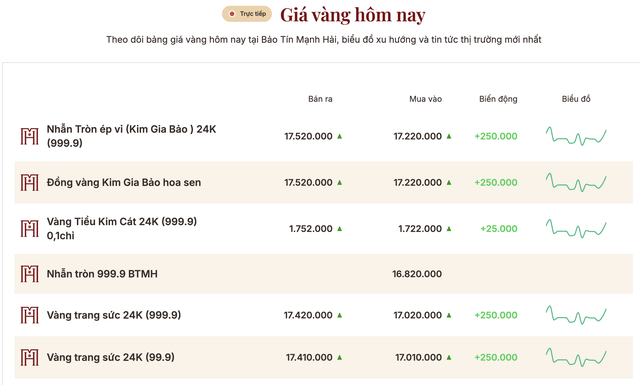
Task: Click the logo icon beside Đồng vàng Kim Gia Bảo
Action: (x=29, y=182)
